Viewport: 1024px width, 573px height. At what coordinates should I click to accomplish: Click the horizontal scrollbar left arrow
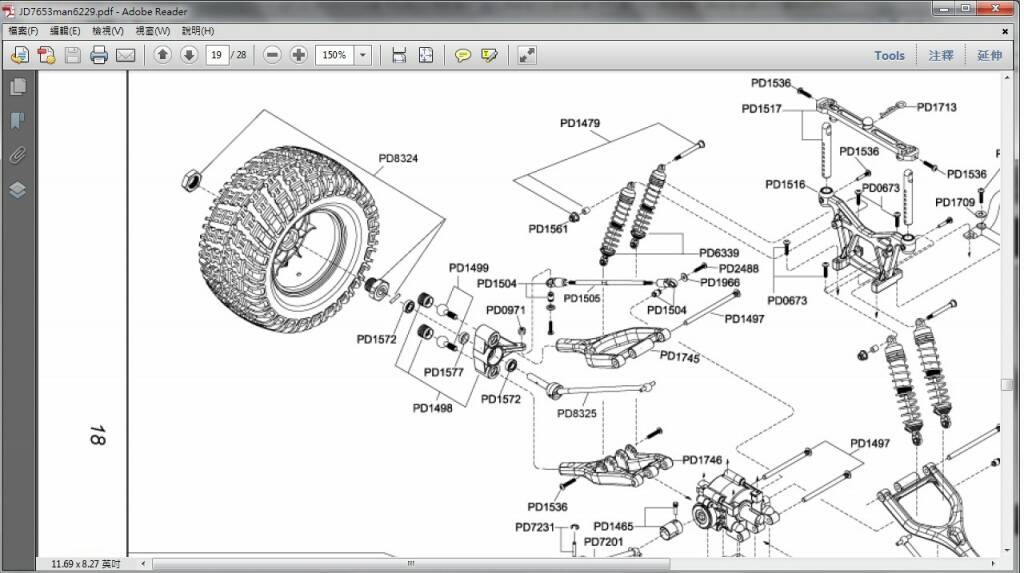(x=143, y=563)
